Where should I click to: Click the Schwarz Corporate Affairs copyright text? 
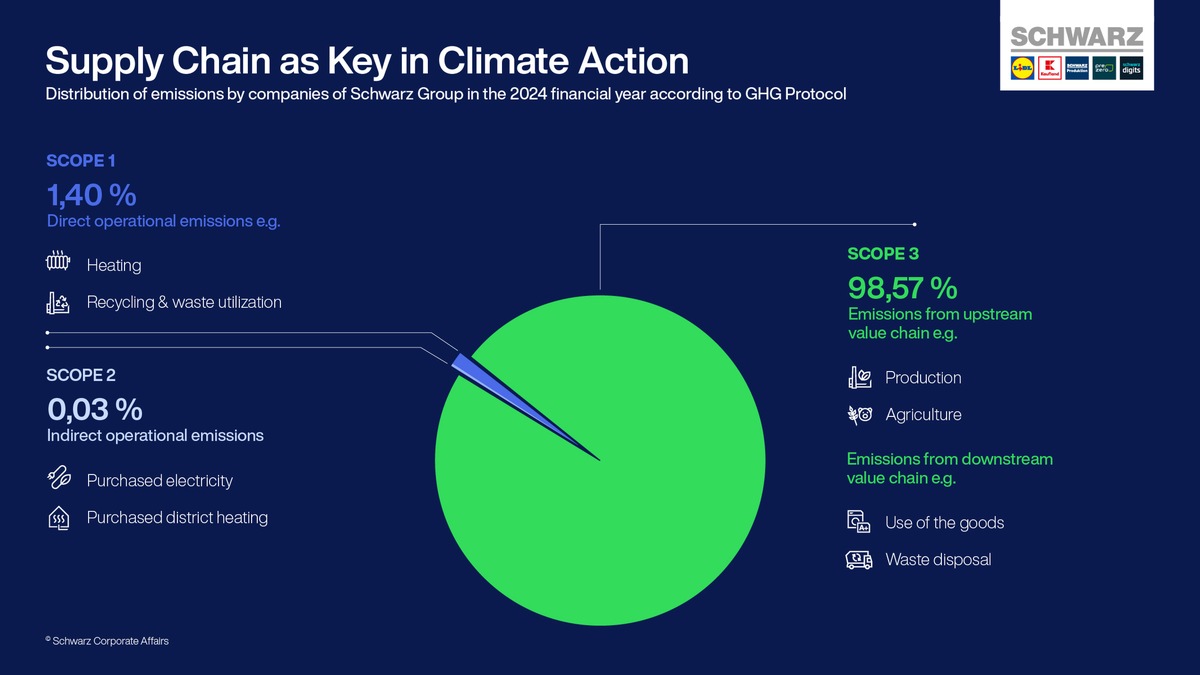coord(108,641)
